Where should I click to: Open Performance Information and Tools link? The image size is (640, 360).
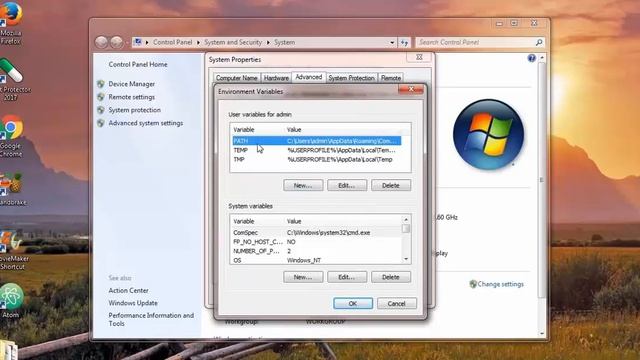click(x=151, y=320)
